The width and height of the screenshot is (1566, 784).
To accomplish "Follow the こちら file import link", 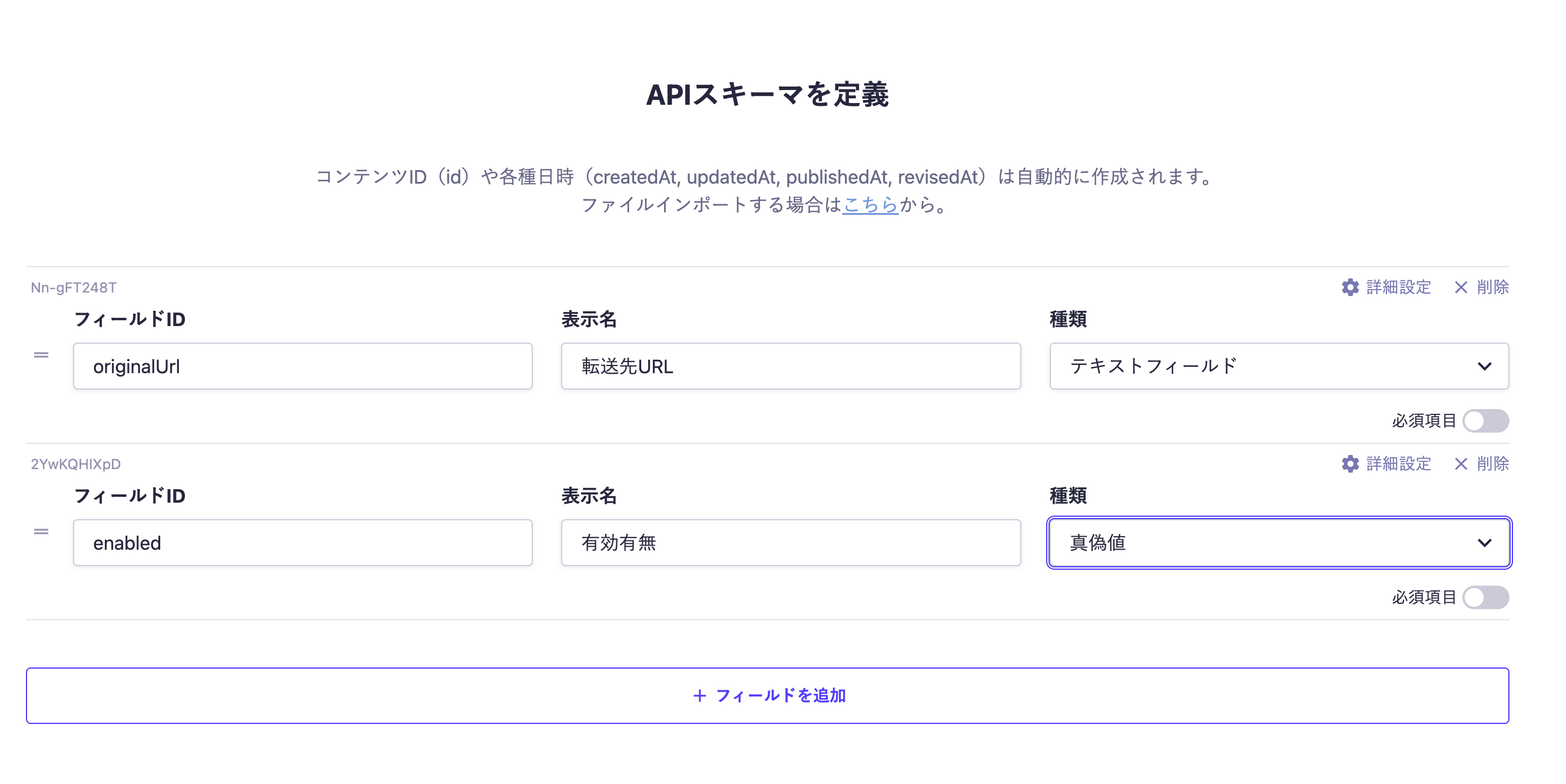I will pyautogui.click(x=870, y=207).
